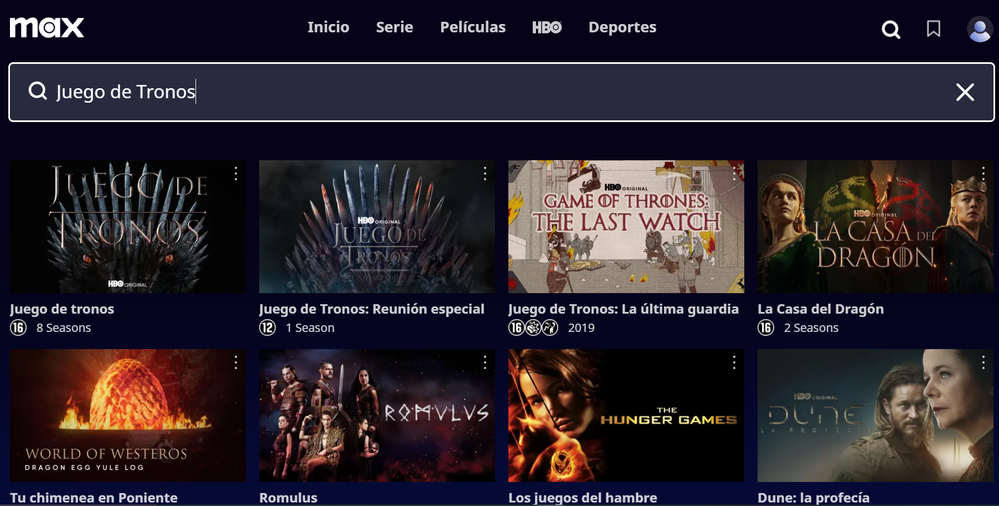Viewport: 999px width, 506px height.
Task: Click age rating 16 badge under Juego de tronos
Action: click(18, 328)
